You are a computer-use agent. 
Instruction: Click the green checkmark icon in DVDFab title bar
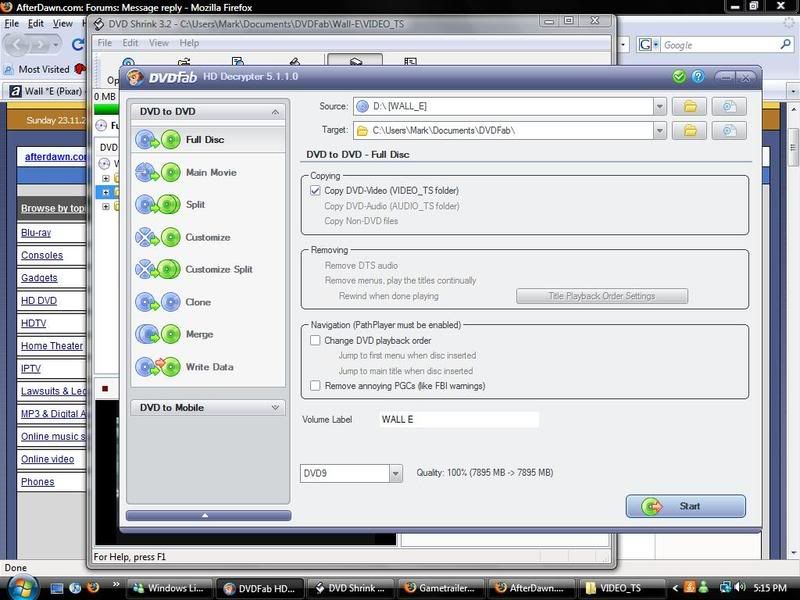click(679, 77)
